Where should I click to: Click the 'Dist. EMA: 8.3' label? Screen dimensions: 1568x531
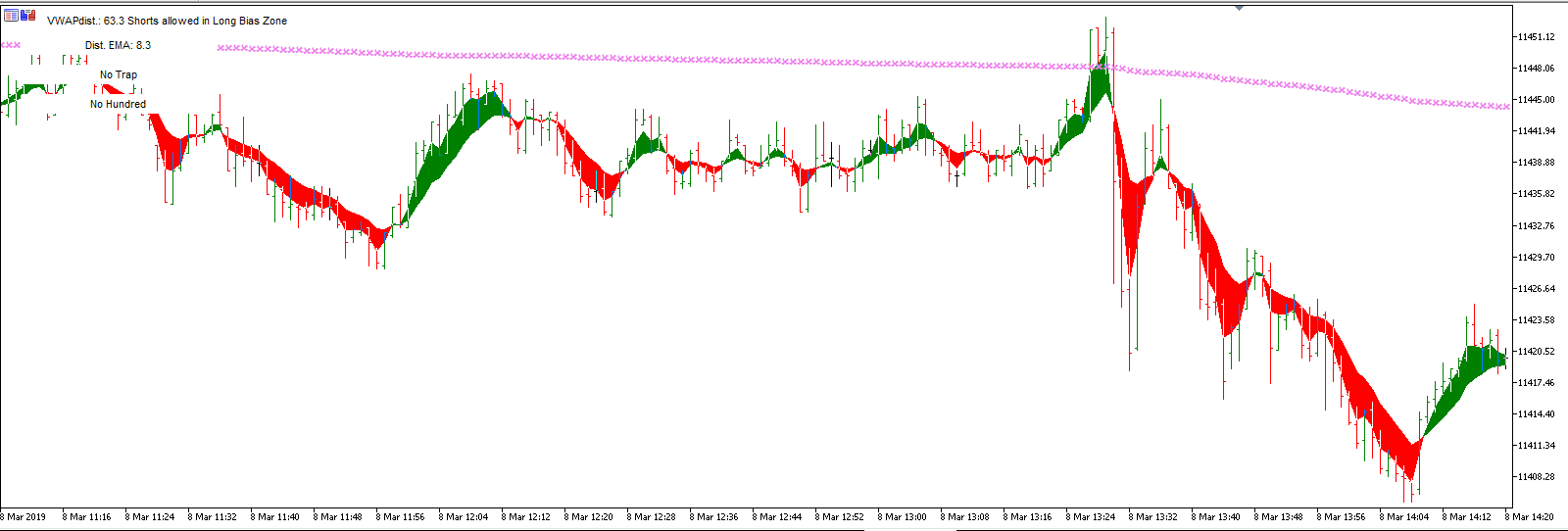point(118,45)
